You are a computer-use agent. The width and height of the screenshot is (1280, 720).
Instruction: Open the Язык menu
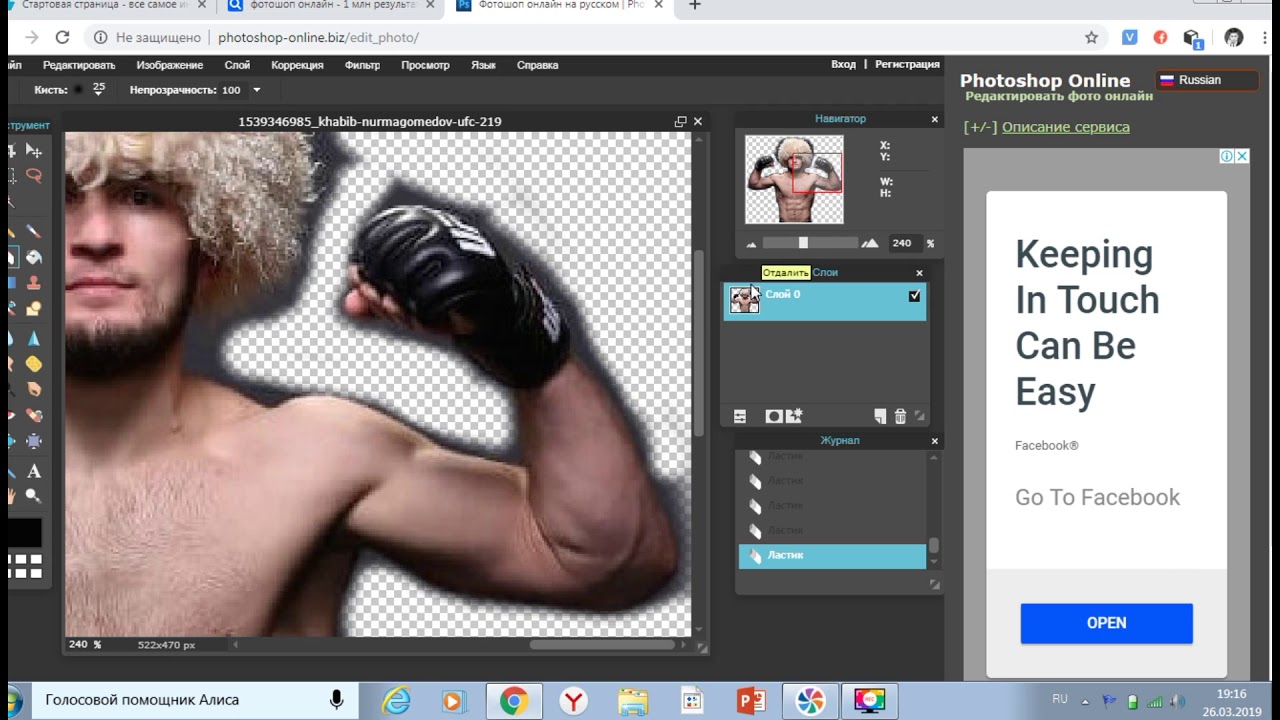[483, 65]
